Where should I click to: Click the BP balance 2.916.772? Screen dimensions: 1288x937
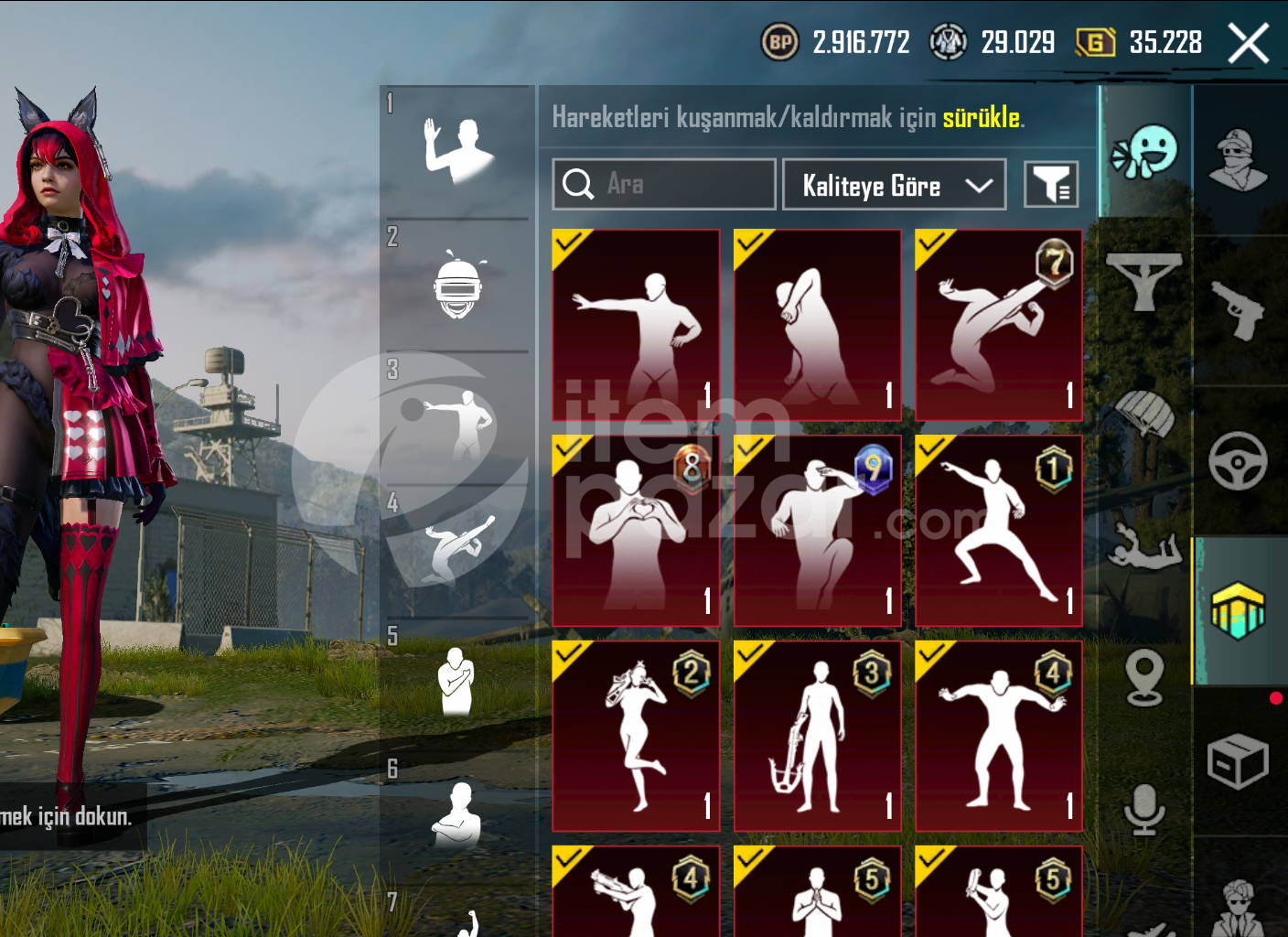(x=861, y=42)
